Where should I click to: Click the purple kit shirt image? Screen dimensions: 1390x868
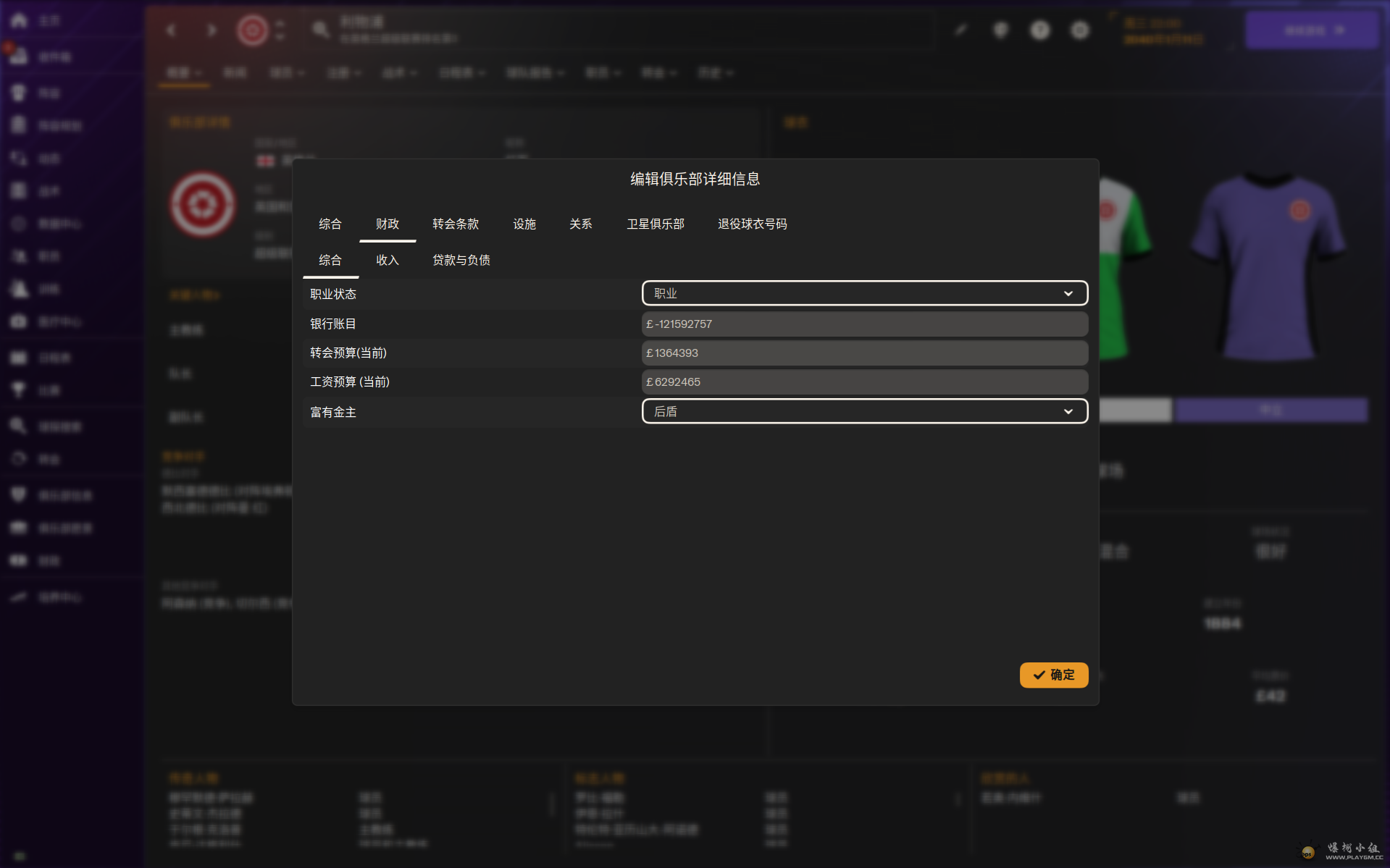[1269, 267]
